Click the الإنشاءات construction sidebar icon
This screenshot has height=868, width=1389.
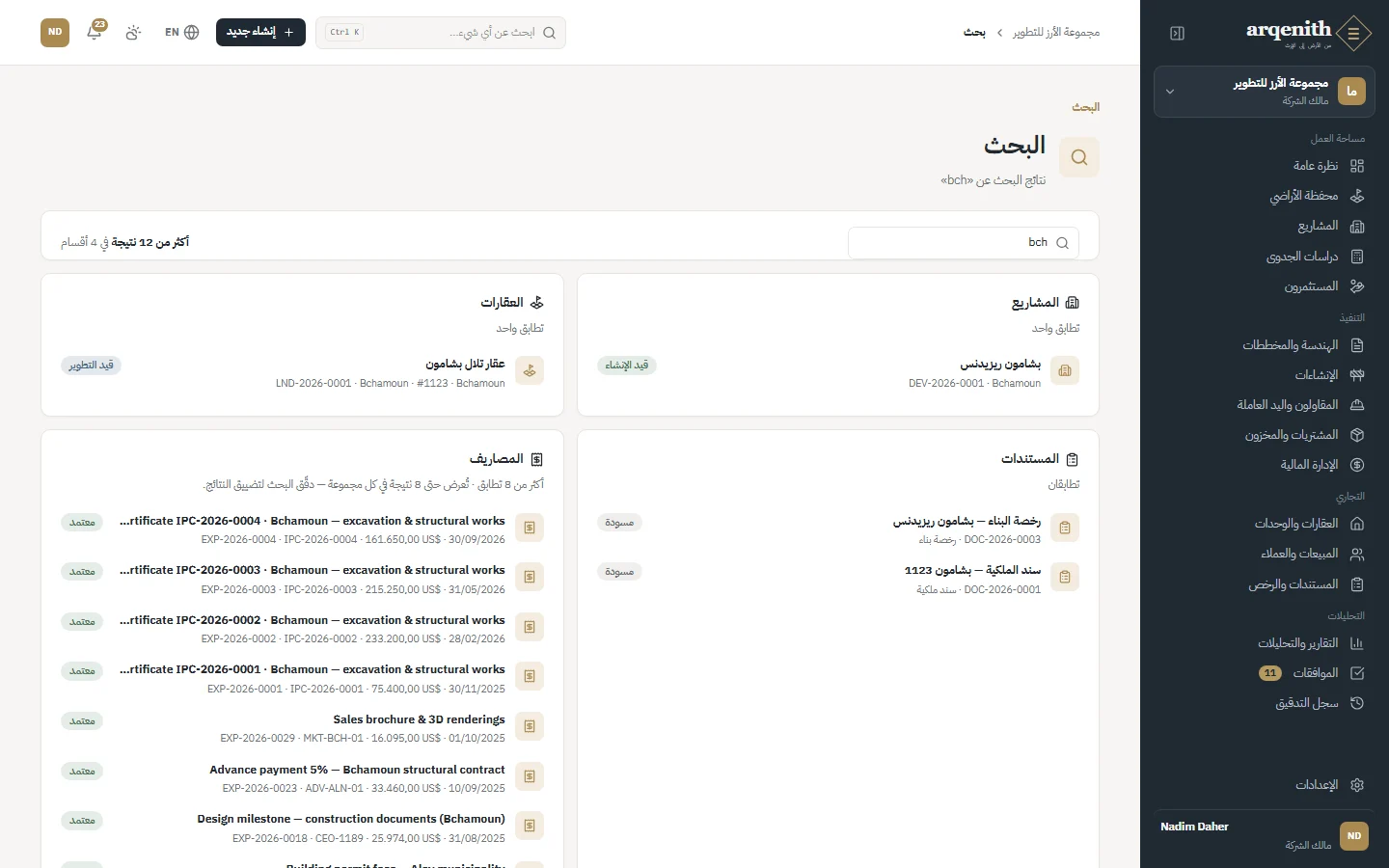pos(1357,375)
